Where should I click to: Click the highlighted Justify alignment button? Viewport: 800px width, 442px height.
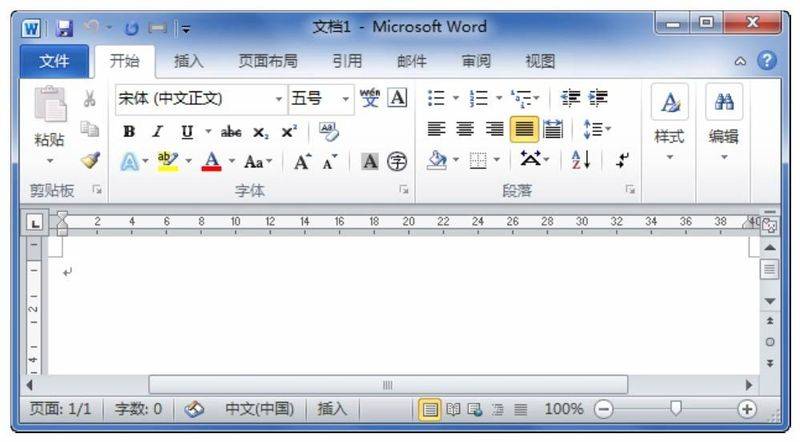pyautogui.click(x=524, y=129)
